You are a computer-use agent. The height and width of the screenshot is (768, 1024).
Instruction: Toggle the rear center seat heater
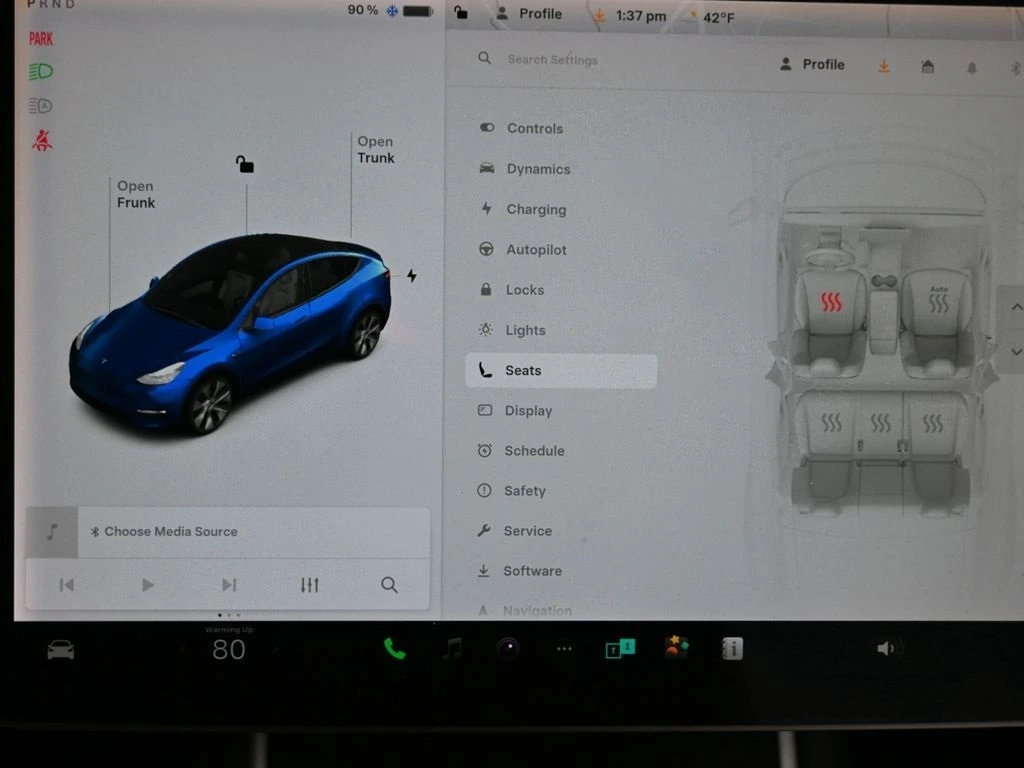(880, 424)
